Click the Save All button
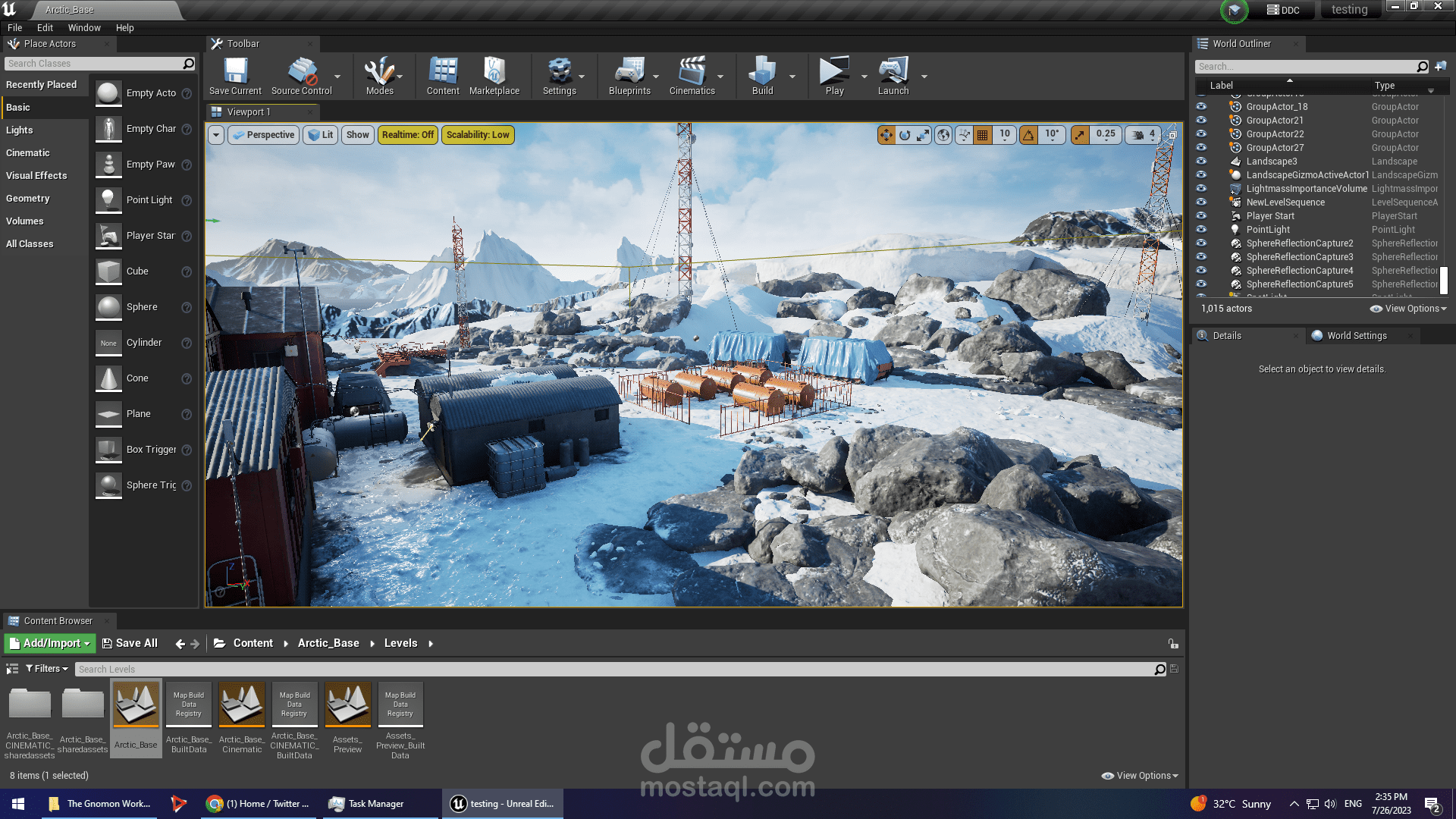The height and width of the screenshot is (819, 1456). [130, 643]
